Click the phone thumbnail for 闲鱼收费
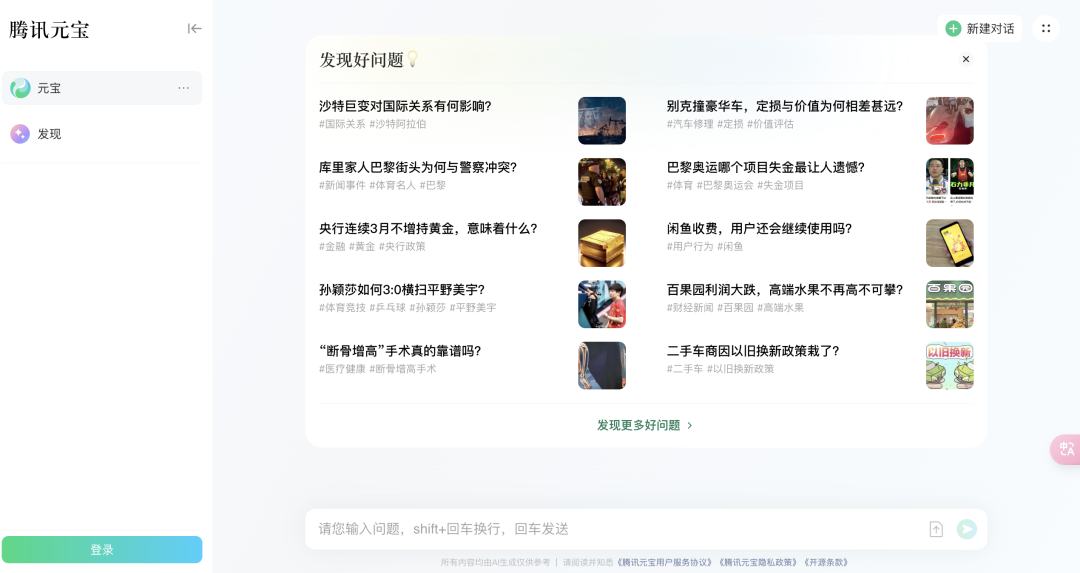 [x=950, y=243]
